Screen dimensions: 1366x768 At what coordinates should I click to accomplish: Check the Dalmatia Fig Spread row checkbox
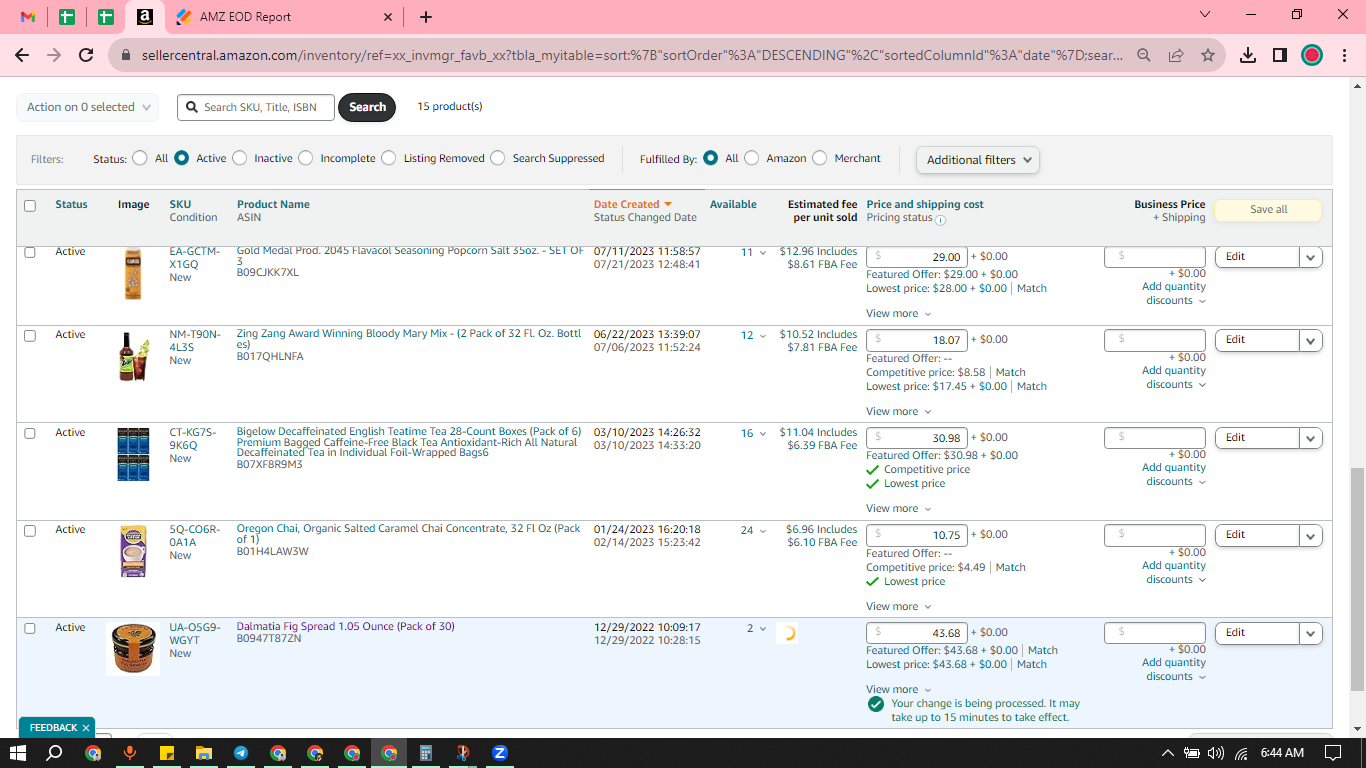[30, 629]
